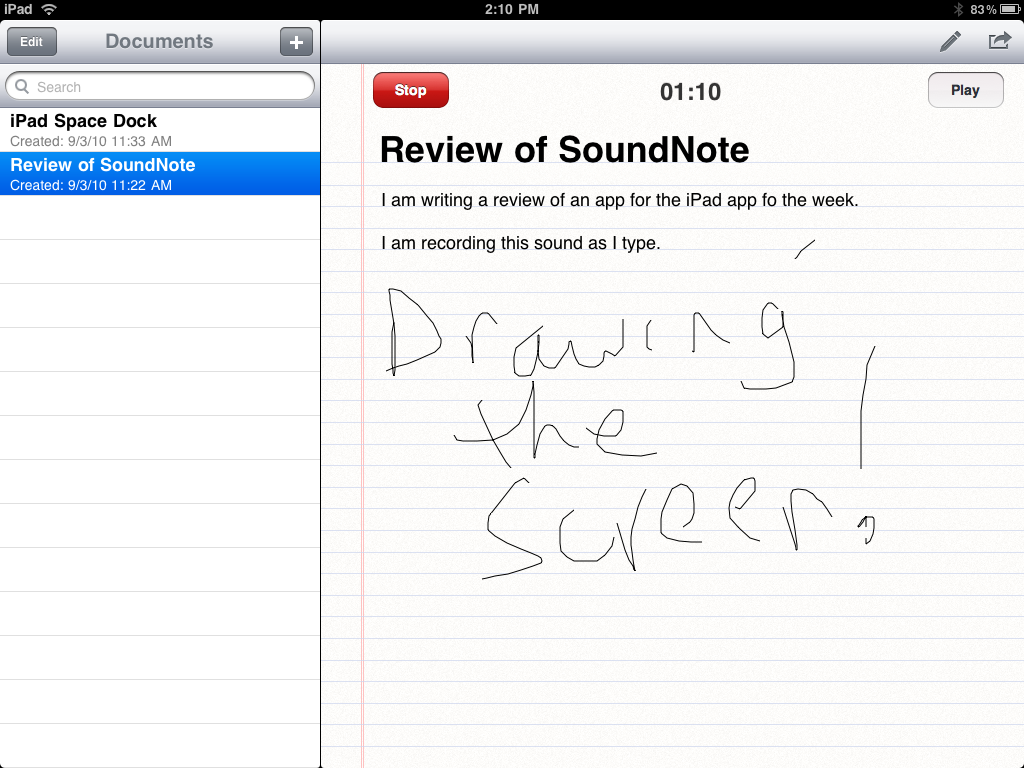
Task: Open the iPad Space Dock document
Action: [x=160, y=128]
